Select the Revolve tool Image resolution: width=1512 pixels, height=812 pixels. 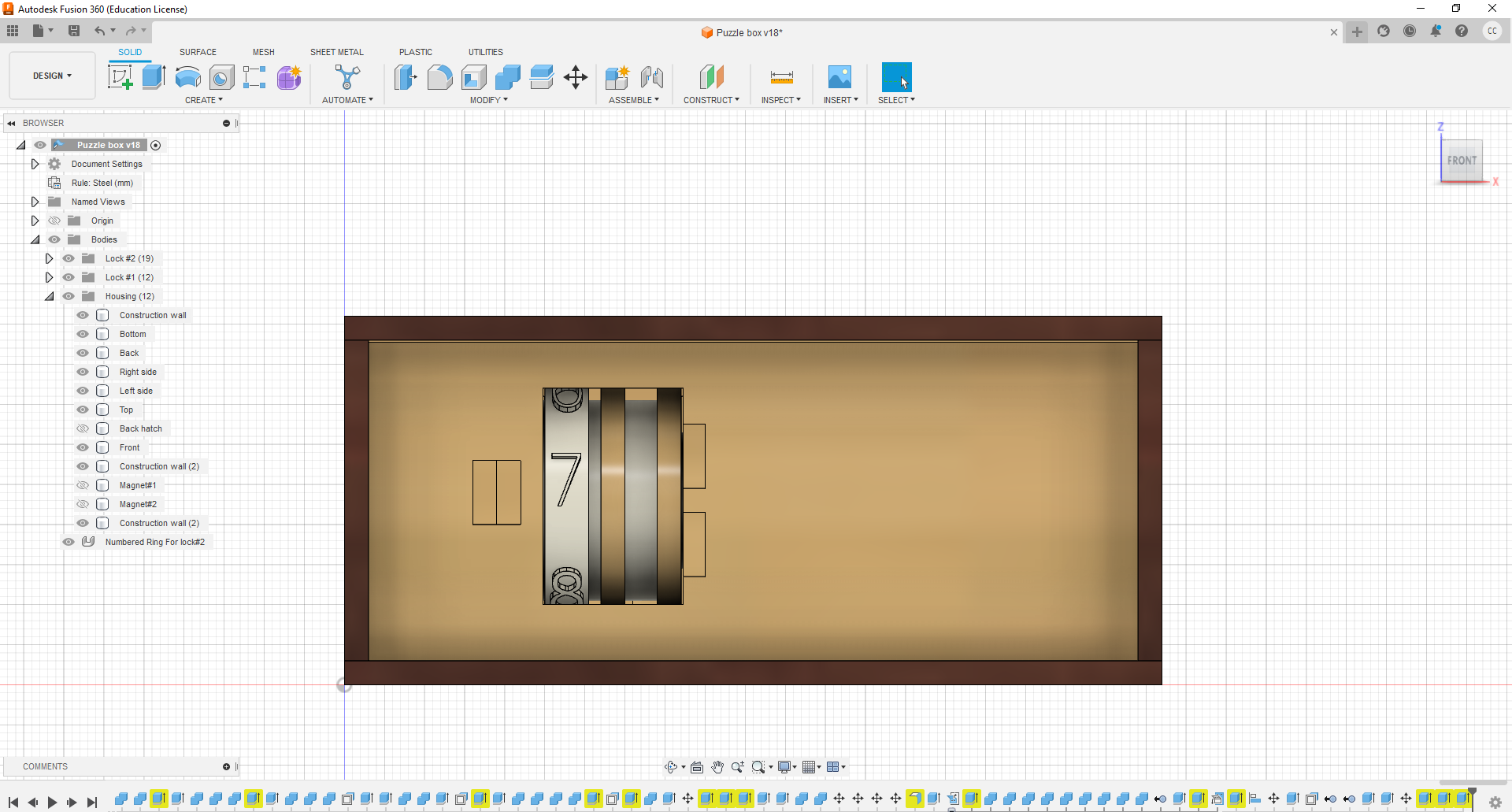(187, 77)
